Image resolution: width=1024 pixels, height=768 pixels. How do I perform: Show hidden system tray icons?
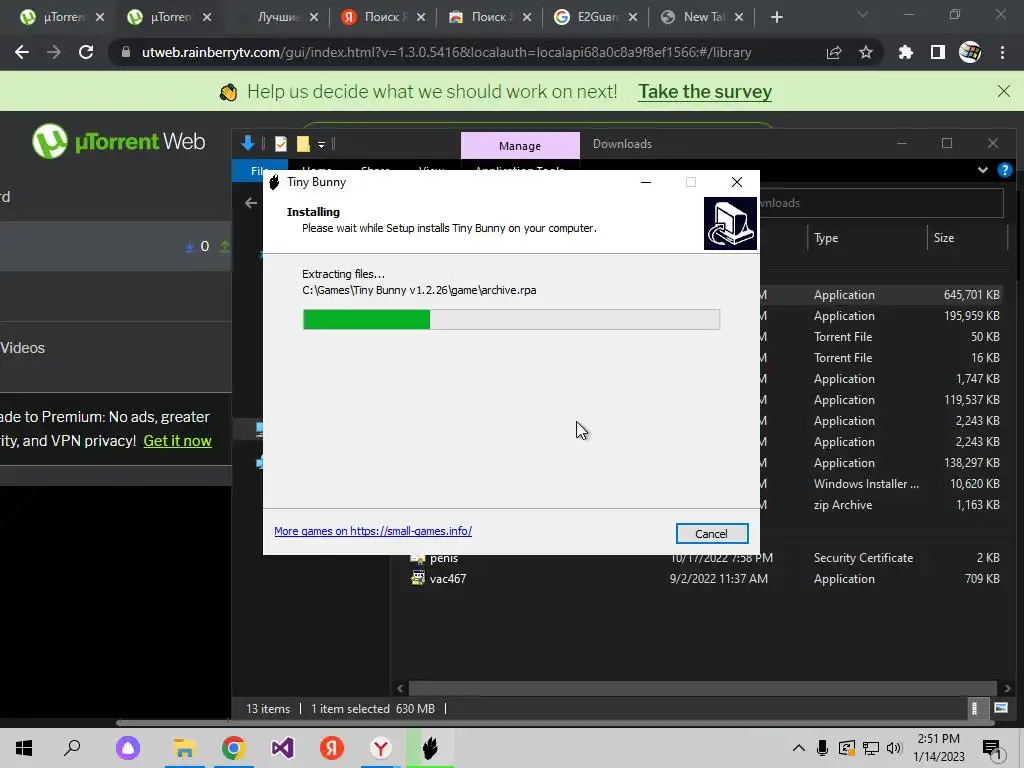coord(798,748)
